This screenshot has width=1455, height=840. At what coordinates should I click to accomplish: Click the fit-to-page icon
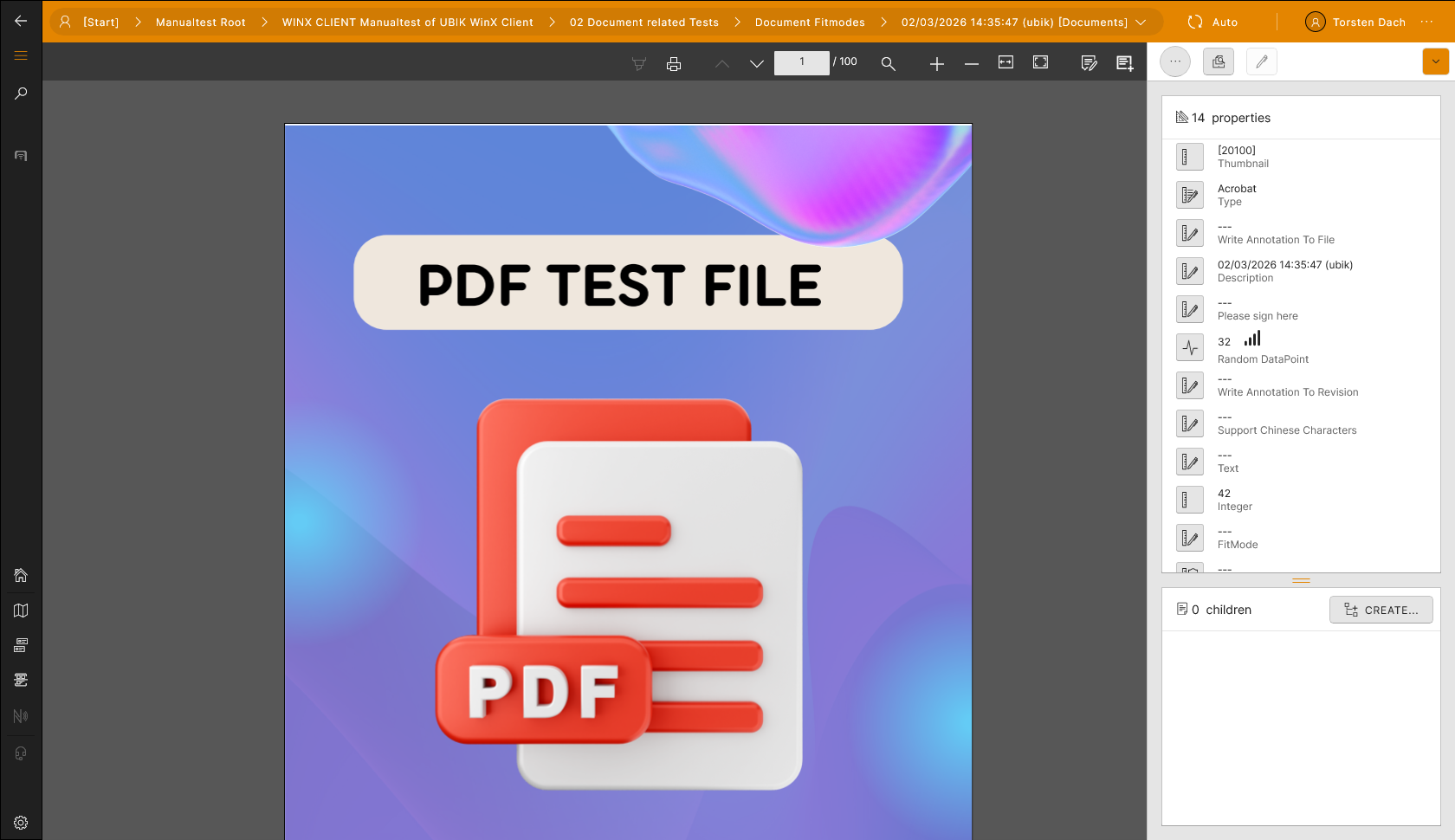click(1040, 62)
